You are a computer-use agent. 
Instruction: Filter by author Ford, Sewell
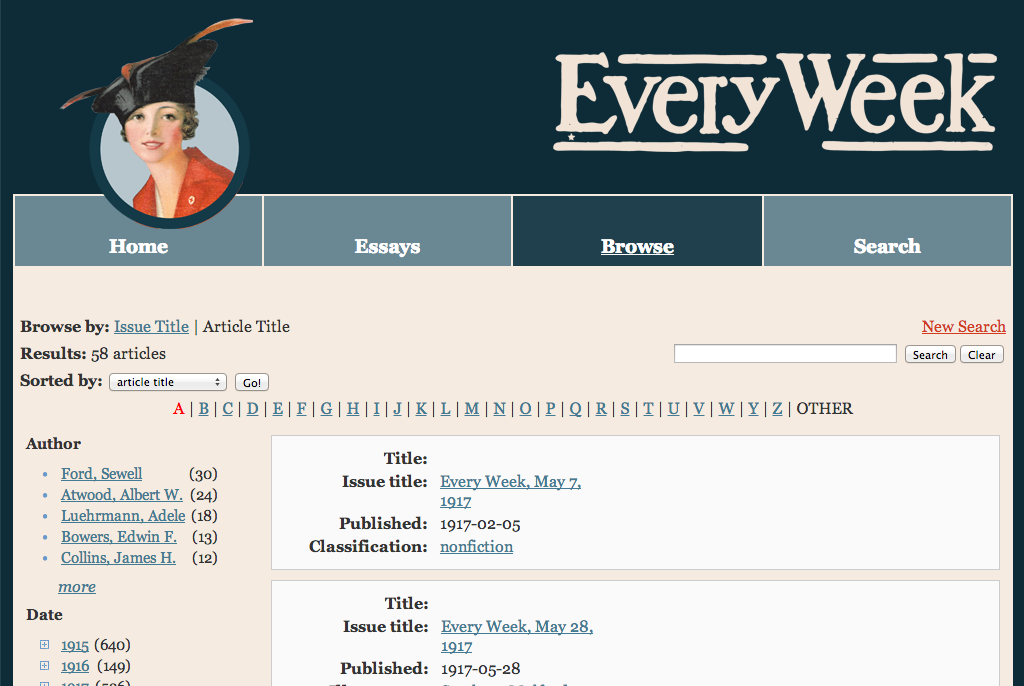click(x=101, y=474)
